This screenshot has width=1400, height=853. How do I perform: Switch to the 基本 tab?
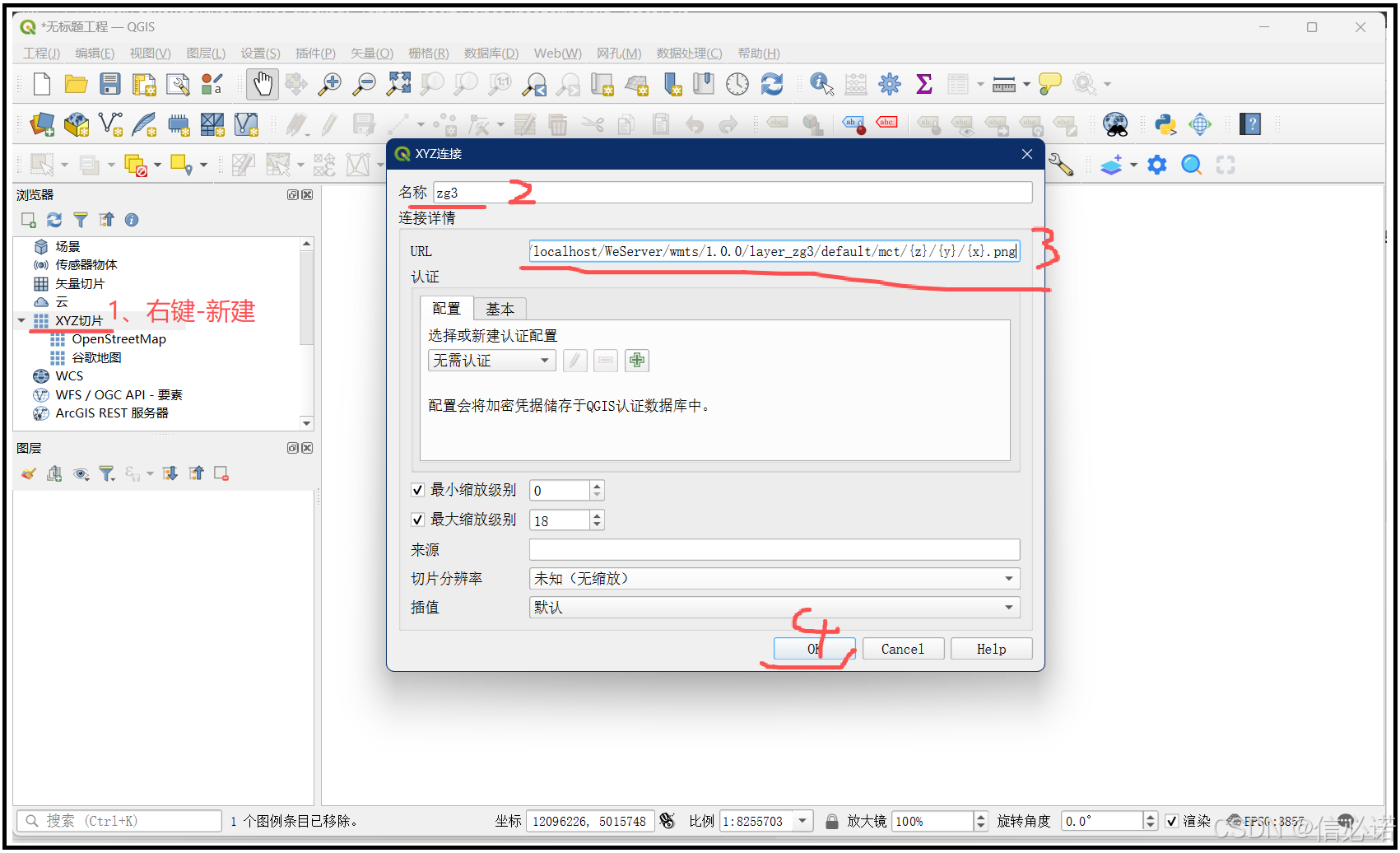click(500, 309)
